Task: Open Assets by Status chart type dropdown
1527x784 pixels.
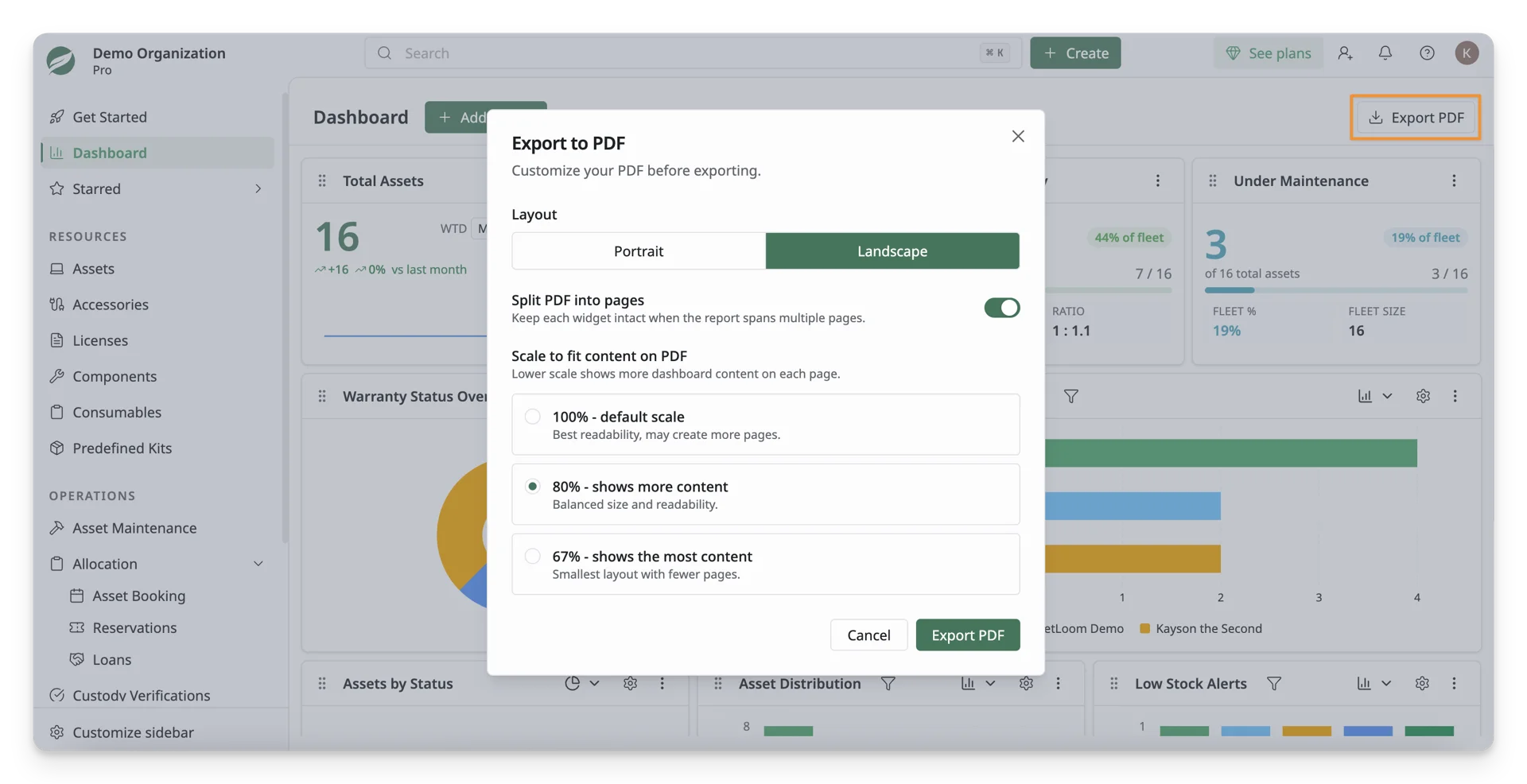Action: click(x=581, y=684)
